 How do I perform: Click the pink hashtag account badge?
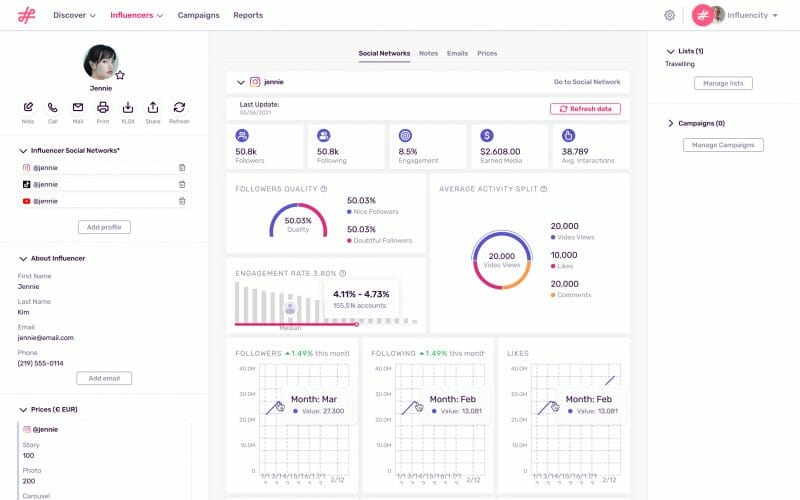(702, 15)
